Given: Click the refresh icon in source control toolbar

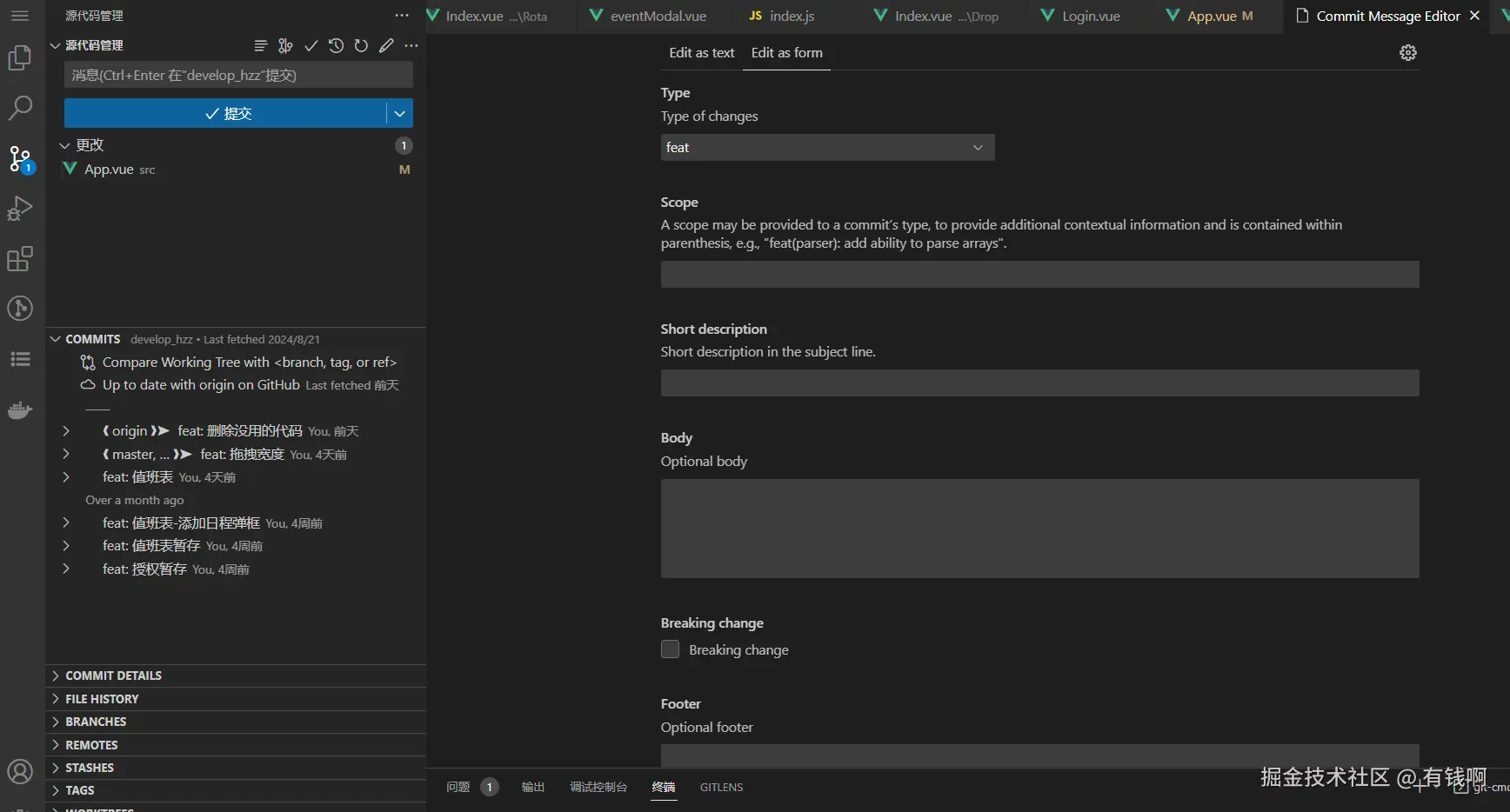Looking at the screenshot, I should [x=361, y=45].
